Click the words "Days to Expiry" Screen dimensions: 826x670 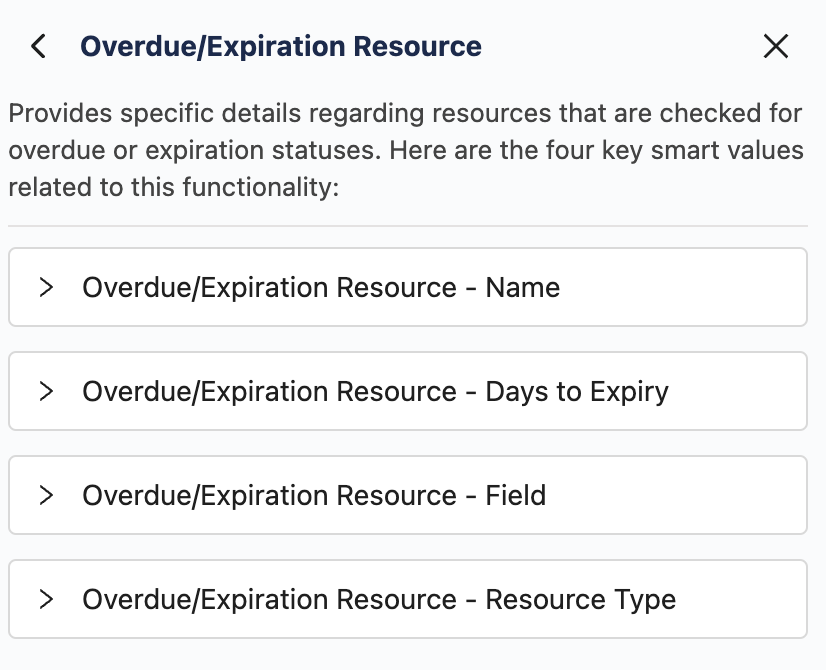pyautogui.click(x=577, y=391)
